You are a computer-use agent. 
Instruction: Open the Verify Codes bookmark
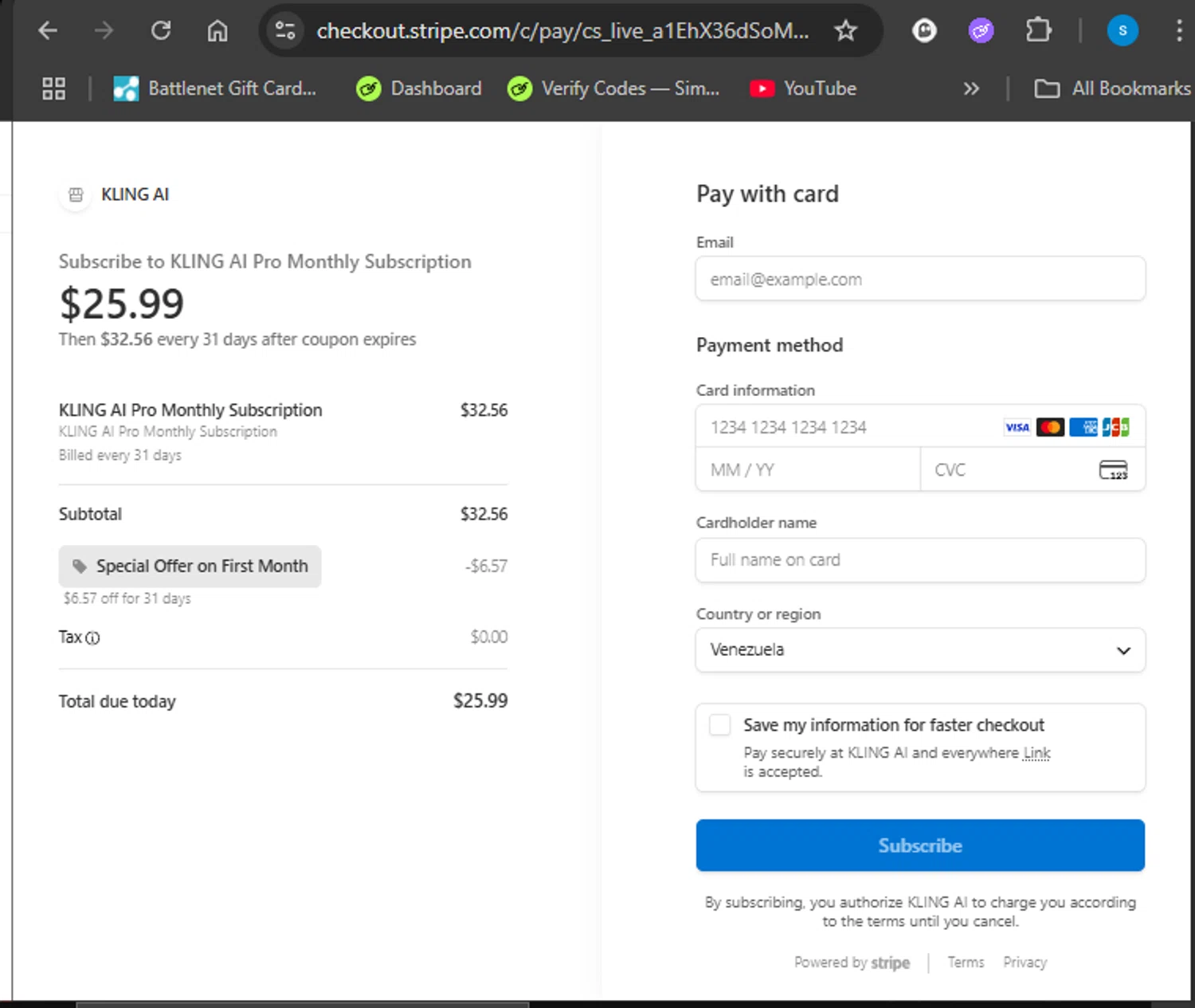click(613, 88)
